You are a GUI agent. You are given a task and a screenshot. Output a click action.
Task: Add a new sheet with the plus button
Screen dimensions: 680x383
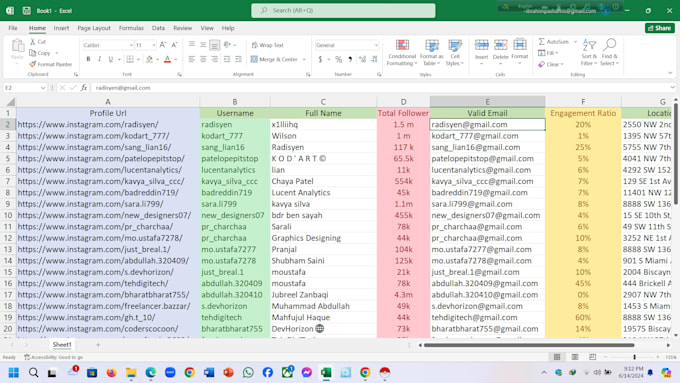tap(98, 344)
